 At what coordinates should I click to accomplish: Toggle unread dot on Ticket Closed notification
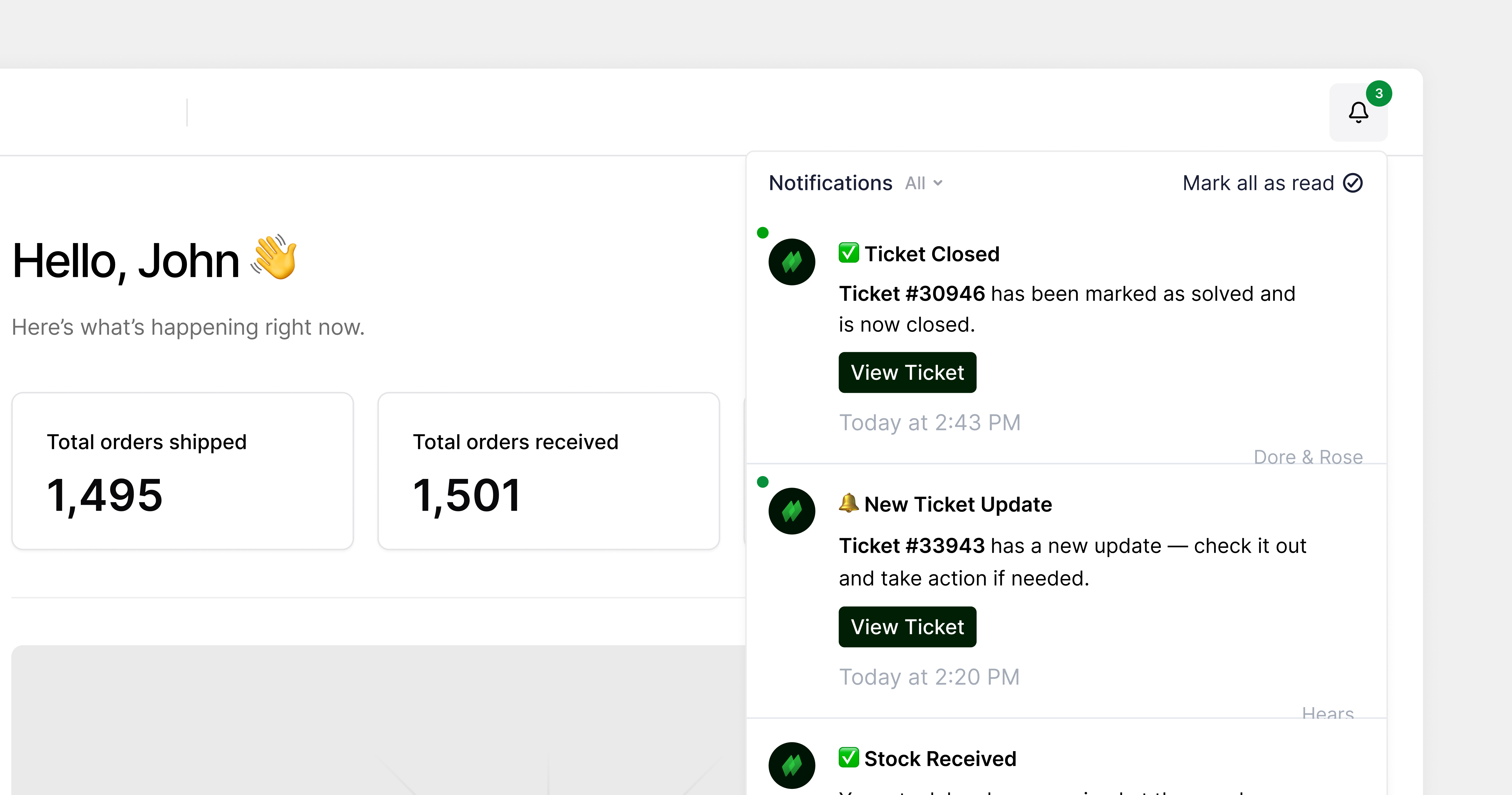coord(762,233)
